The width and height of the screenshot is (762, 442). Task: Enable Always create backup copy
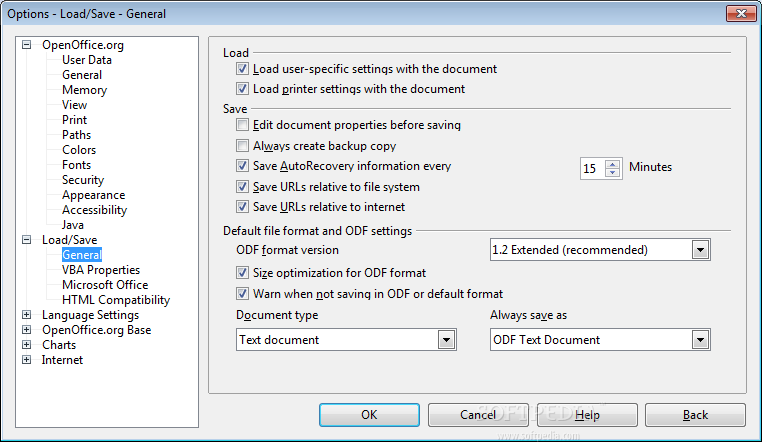click(x=242, y=146)
